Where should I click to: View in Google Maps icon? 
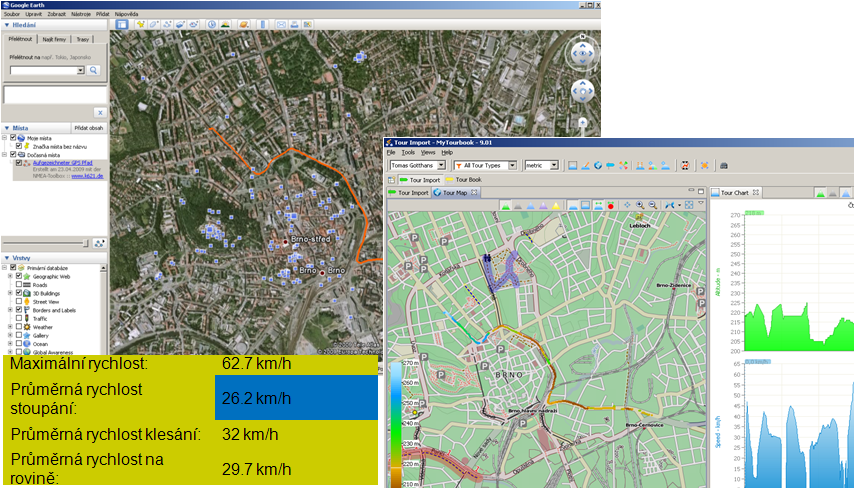point(308,25)
